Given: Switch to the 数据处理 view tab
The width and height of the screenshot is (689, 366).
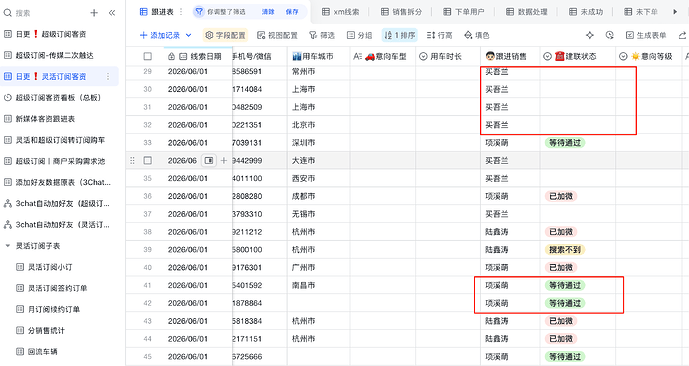Looking at the screenshot, I should [526, 12].
